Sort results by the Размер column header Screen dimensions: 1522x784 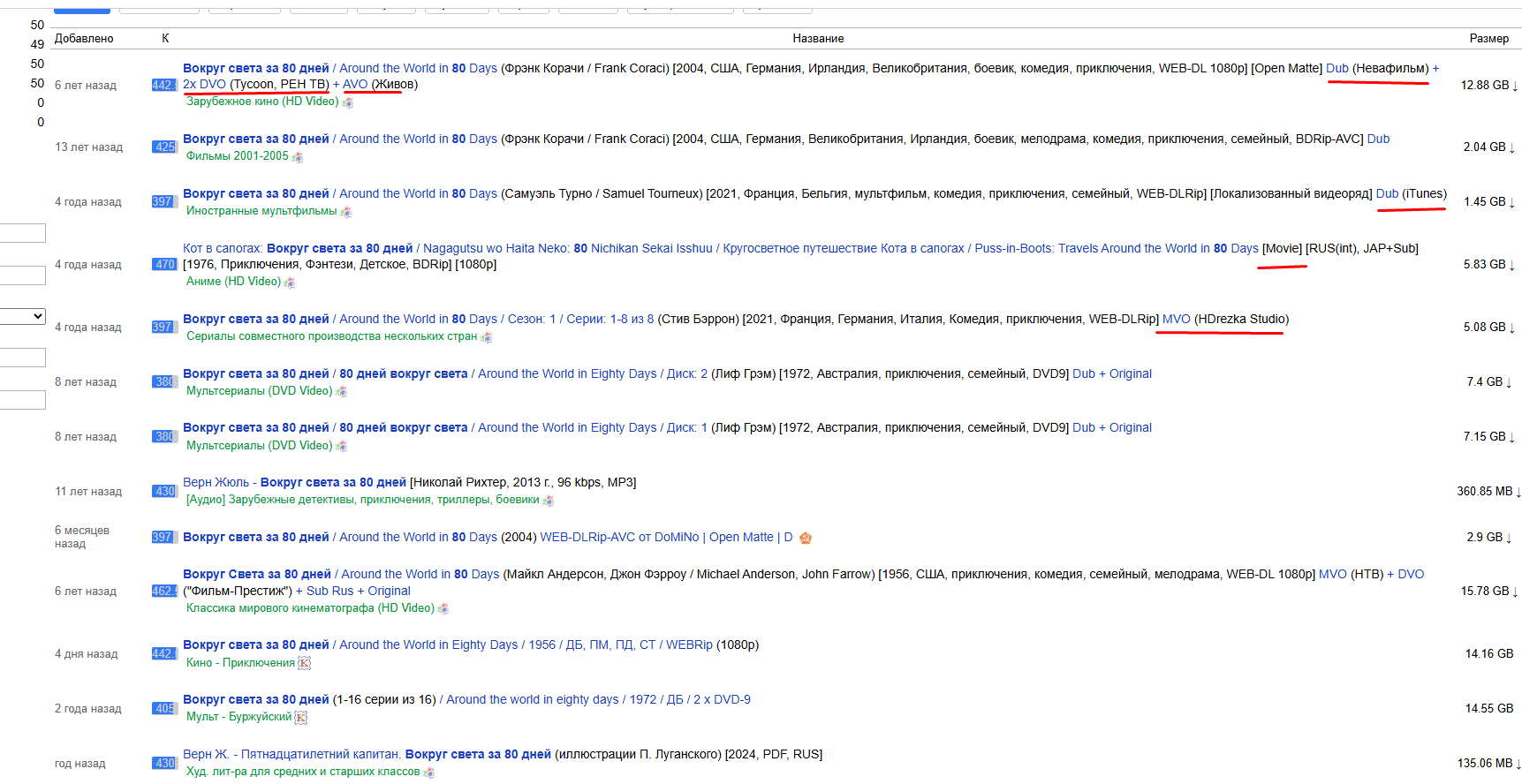point(1489,39)
